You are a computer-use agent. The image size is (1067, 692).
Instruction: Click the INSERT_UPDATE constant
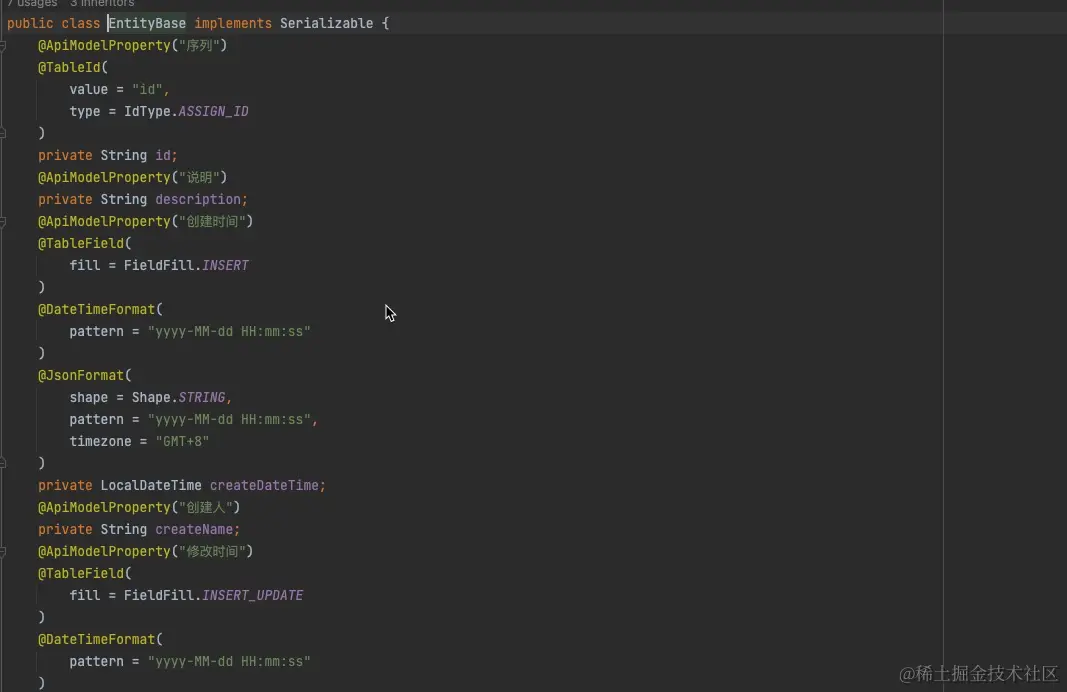pyautogui.click(x=252, y=595)
